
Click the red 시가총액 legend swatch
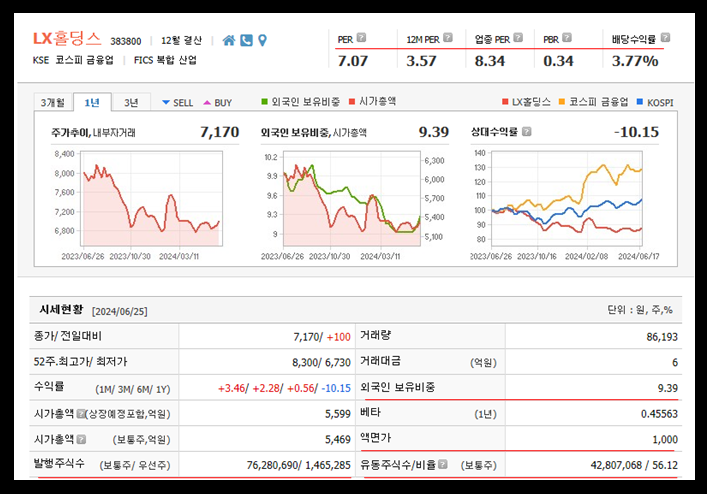(352, 101)
